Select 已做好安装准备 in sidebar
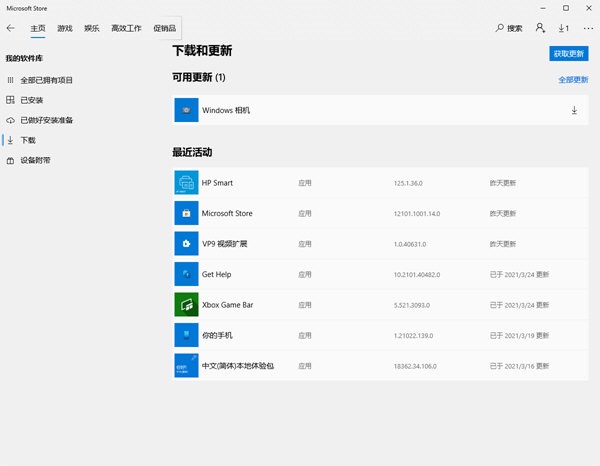Image resolution: width=600 pixels, height=466 pixels. click(x=46, y=120)
